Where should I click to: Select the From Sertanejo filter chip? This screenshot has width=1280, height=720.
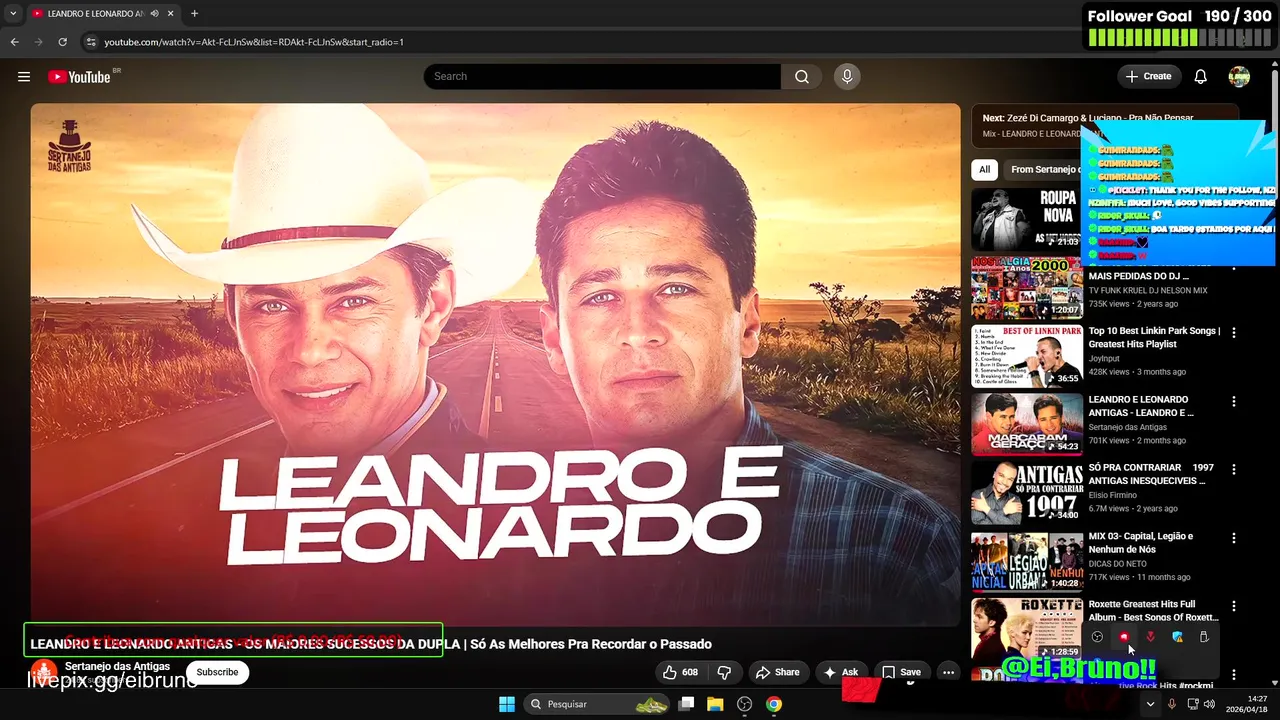[1042, 170]
